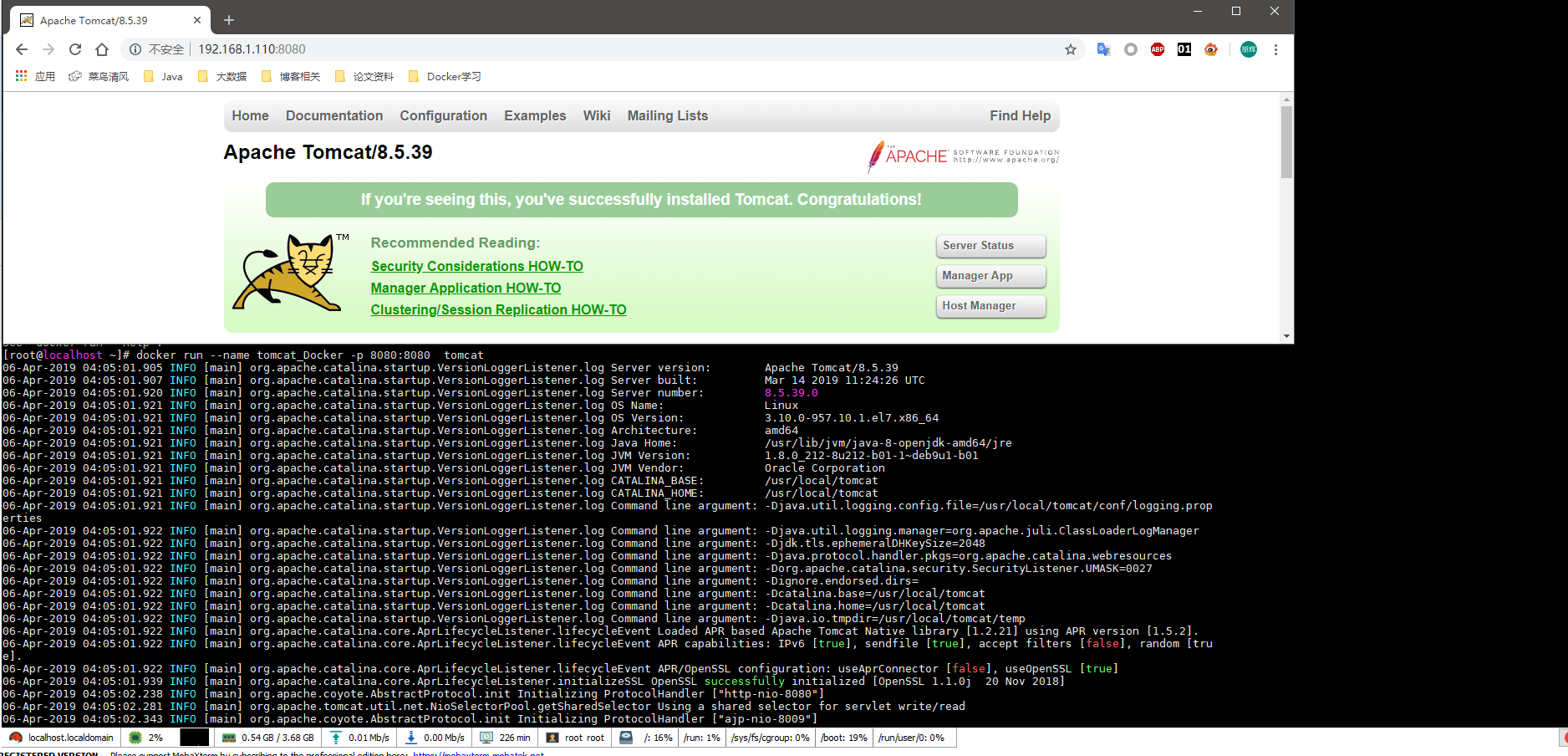Viewport: 1568px width, 756px height.
Task: Open the 博客相关 bookmark folder
Action: [x=291, y=76]
